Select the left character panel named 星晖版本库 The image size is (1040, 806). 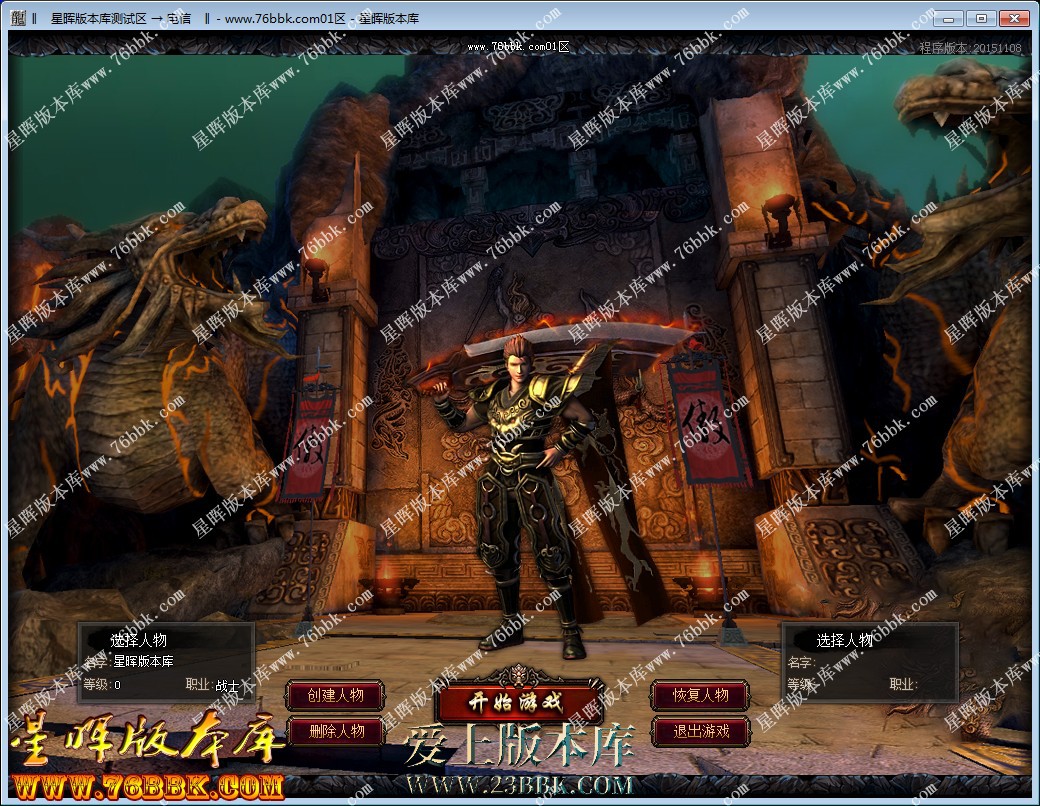(166, 662)
